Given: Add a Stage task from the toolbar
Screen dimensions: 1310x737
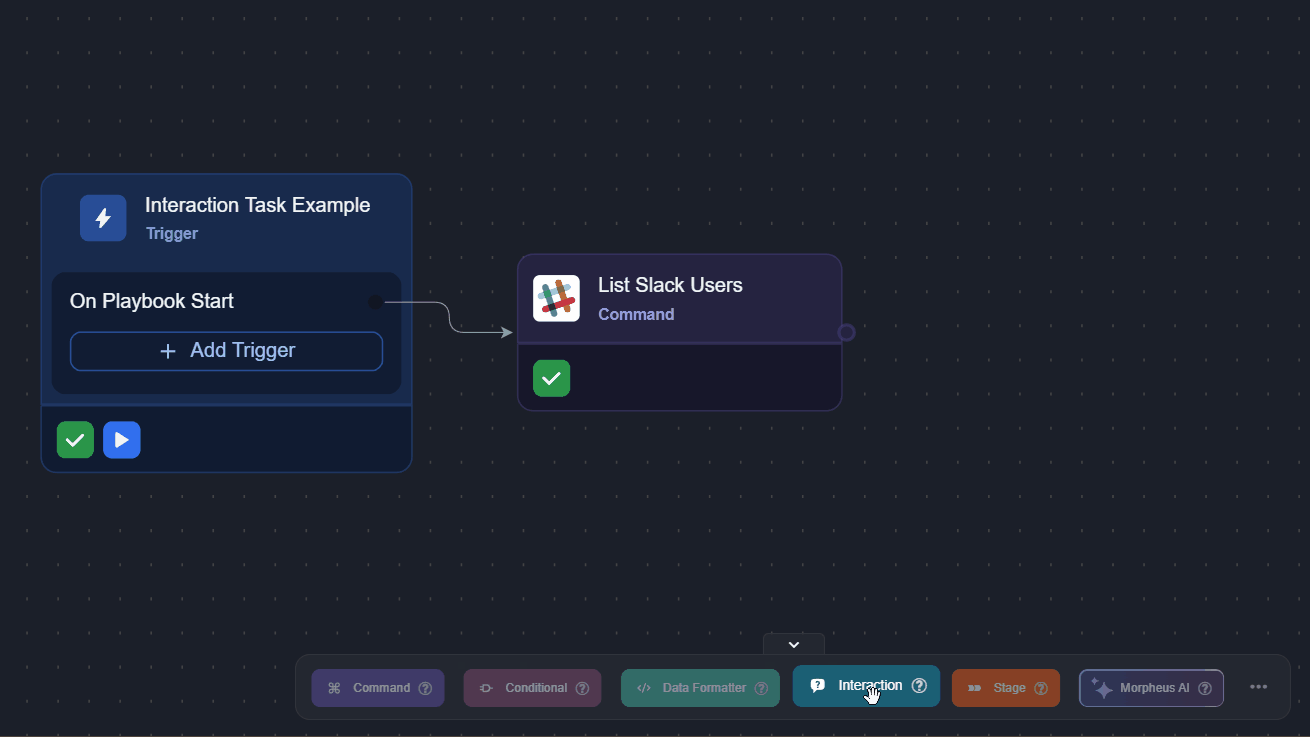Looking at the screenshot, I should tap(997, 688).
